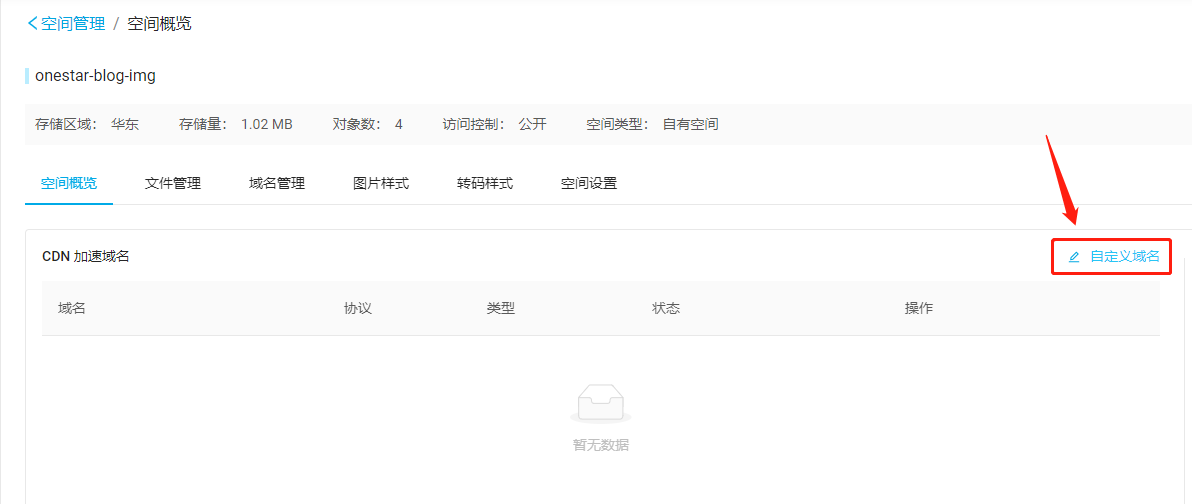The height and width of the screenshot is (504, 1192).
Task: Switch to the 空间设置 tab
Action: tap(589, 183)
